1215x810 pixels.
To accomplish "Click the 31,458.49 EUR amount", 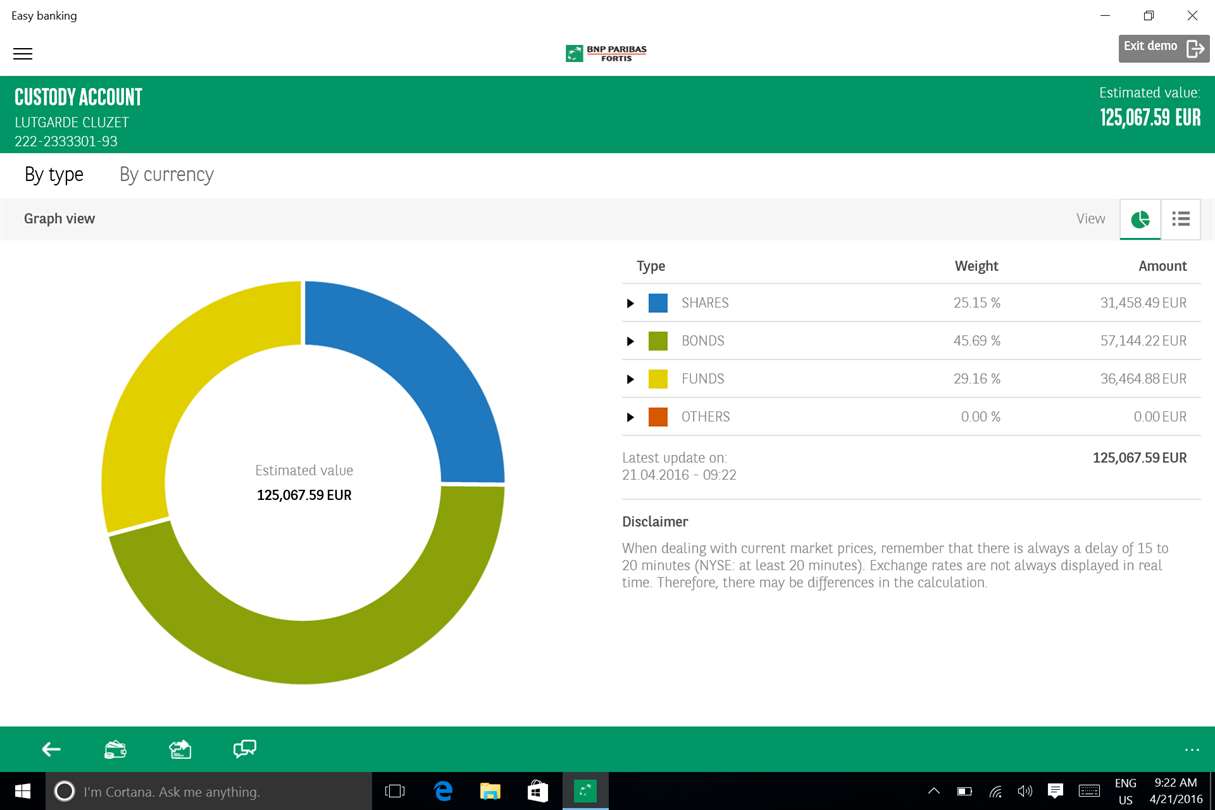I will click(1144, 303).
